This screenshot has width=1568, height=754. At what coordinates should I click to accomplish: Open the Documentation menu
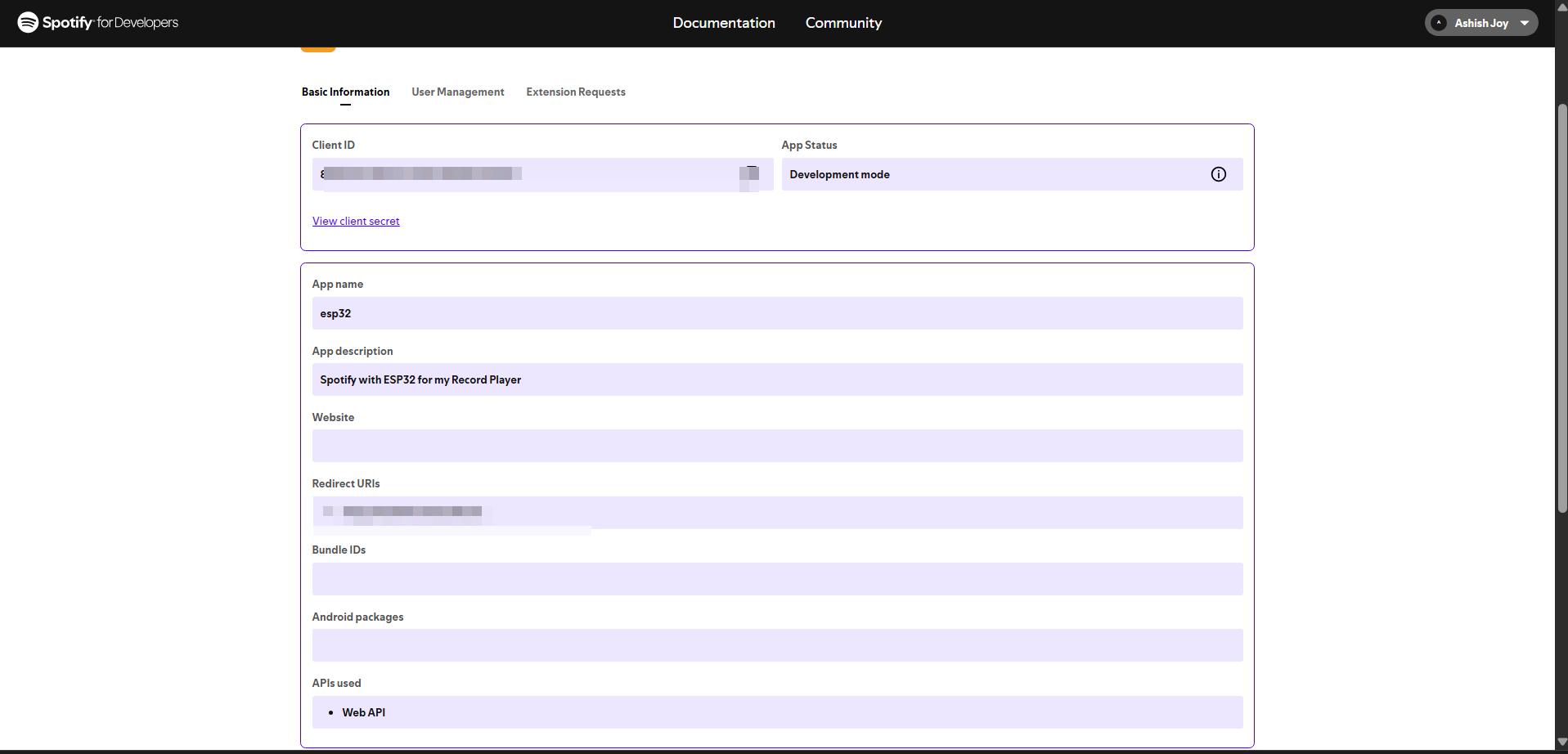pos(724,23)
